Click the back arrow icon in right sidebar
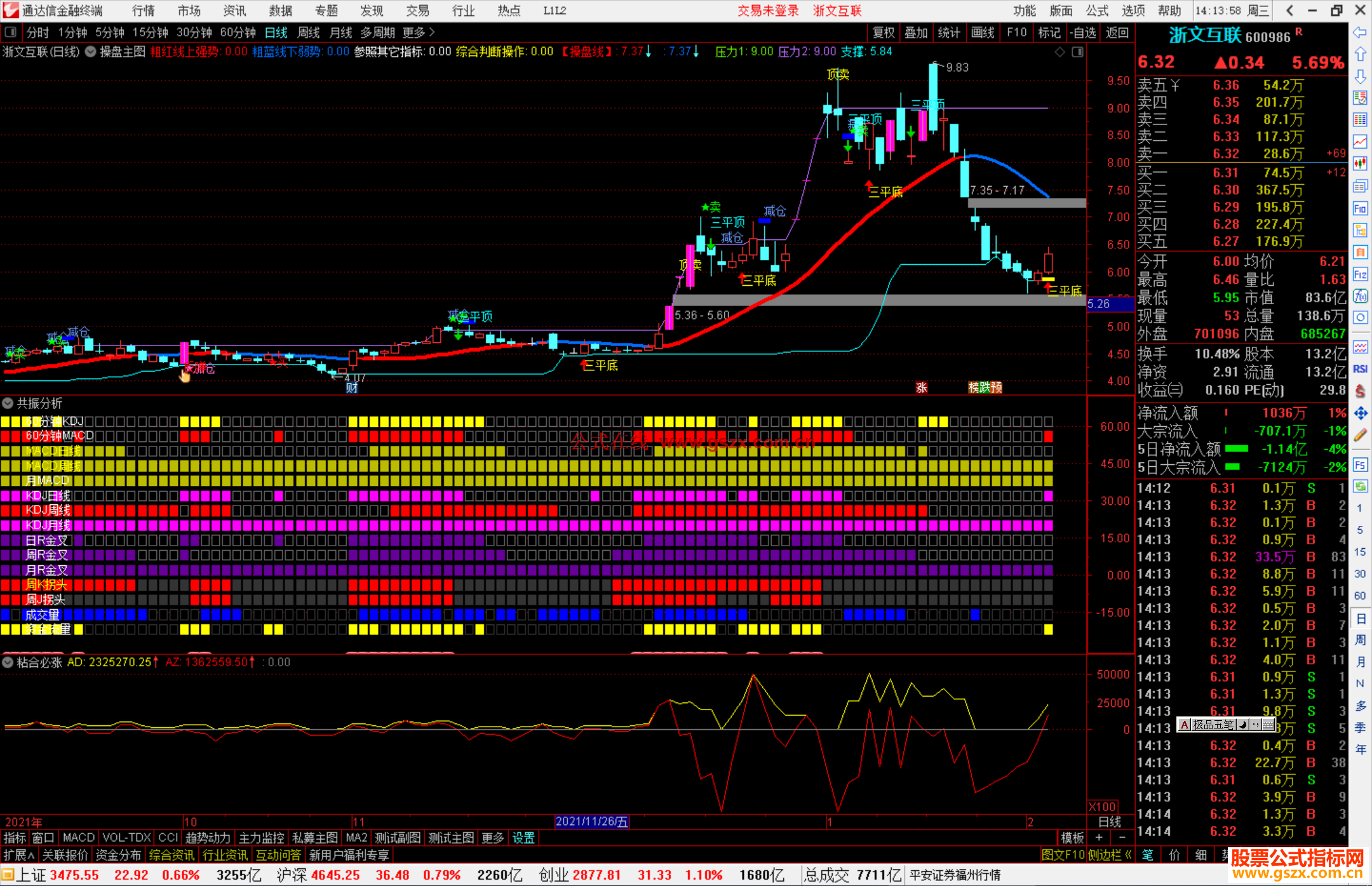This screenshot has width=1372, height=886. [1360, 32]
